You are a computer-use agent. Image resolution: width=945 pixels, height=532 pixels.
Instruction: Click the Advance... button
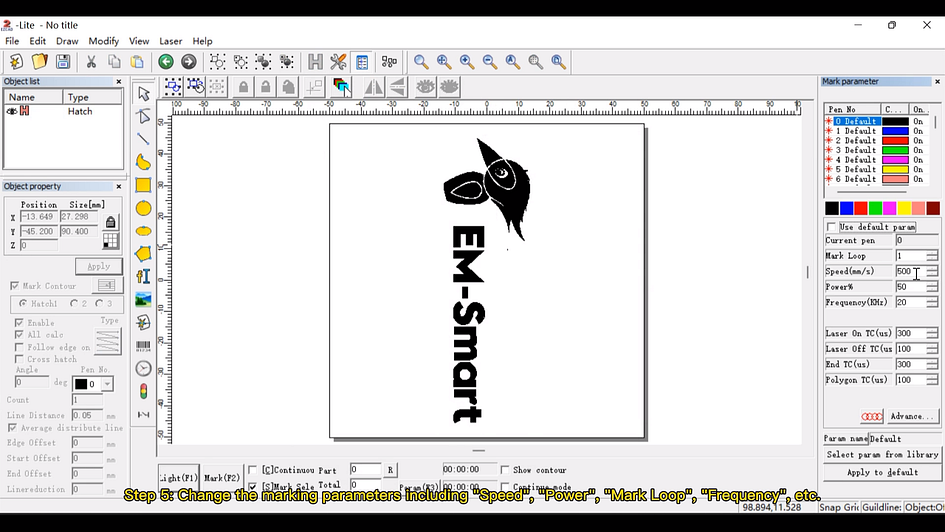point(912,416)
